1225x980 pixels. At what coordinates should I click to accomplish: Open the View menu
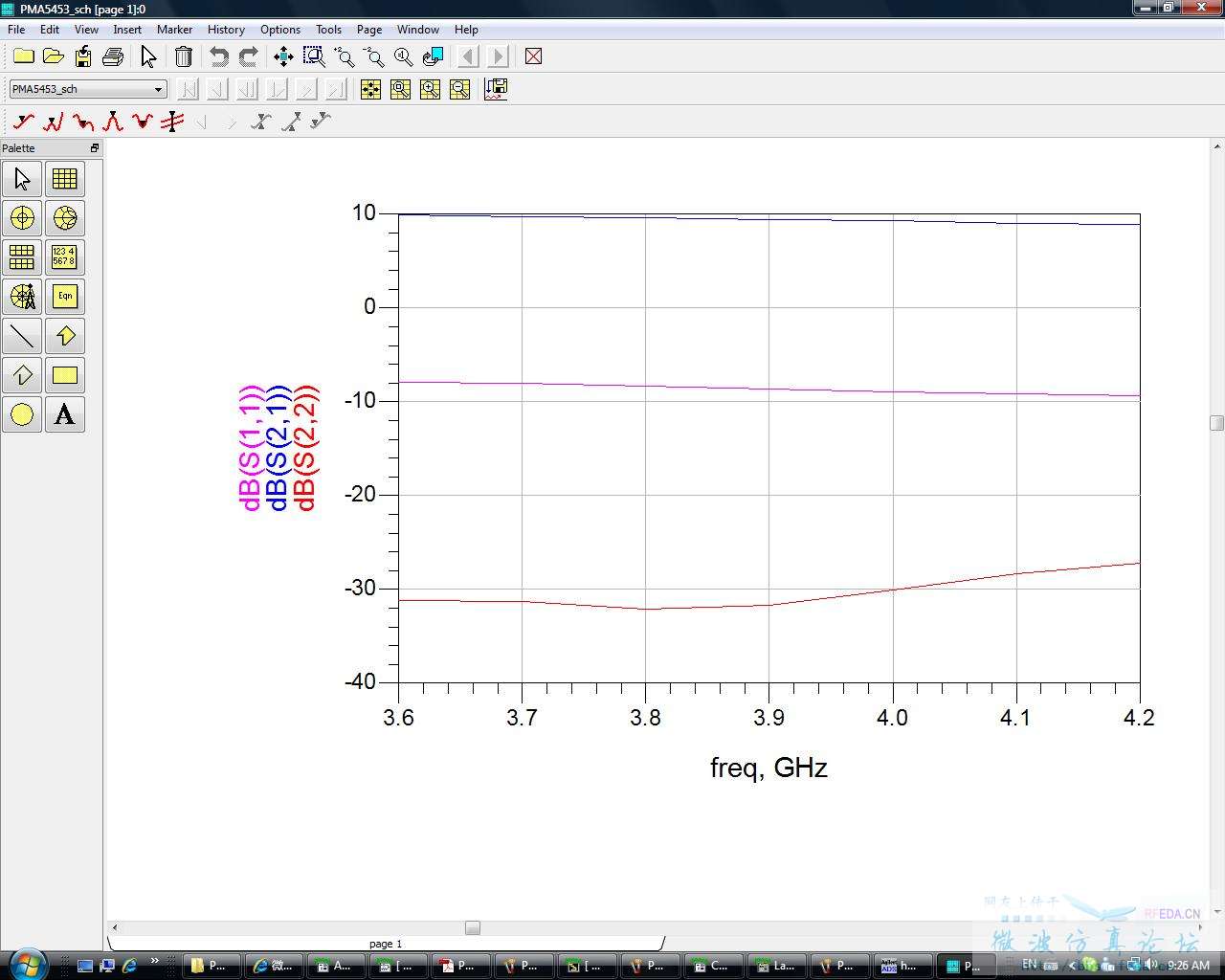coord(86,30)
